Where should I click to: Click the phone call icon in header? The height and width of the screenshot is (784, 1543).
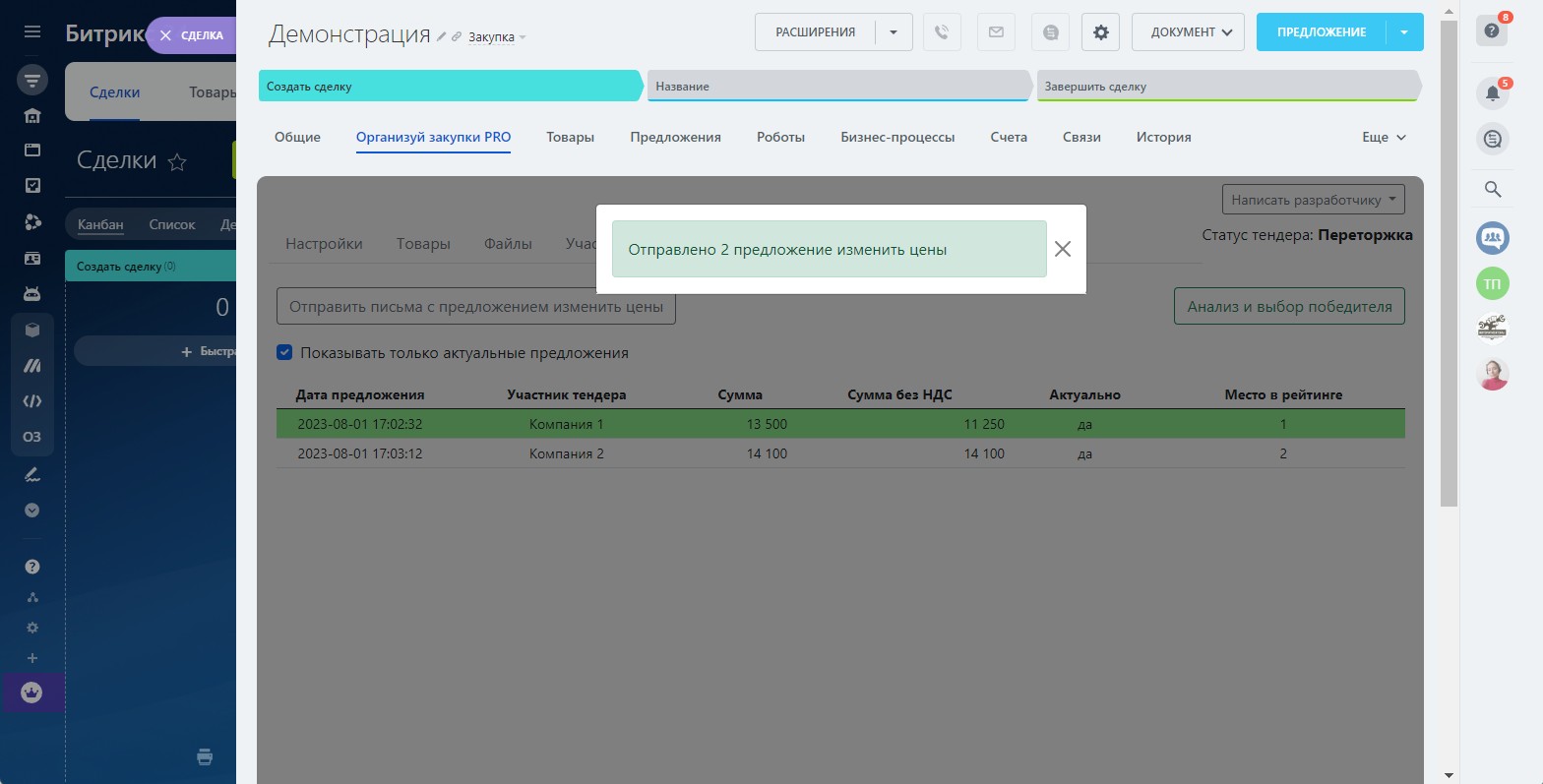click(942, 32)
